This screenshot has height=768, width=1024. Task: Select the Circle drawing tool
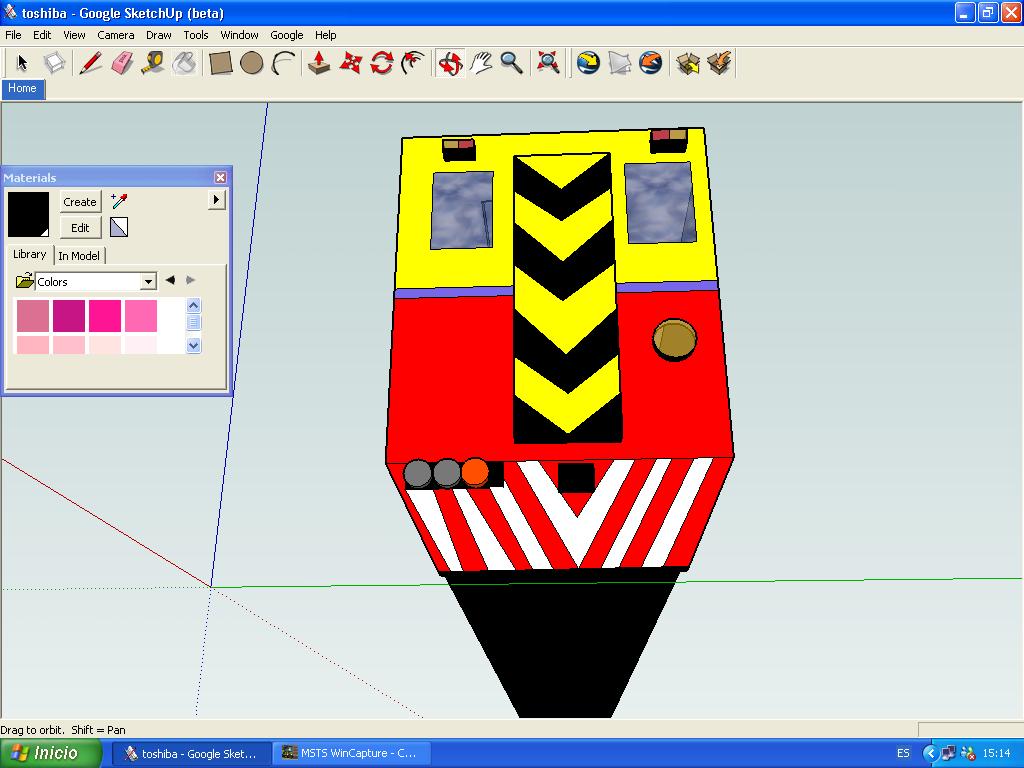[x=251, y=64]
